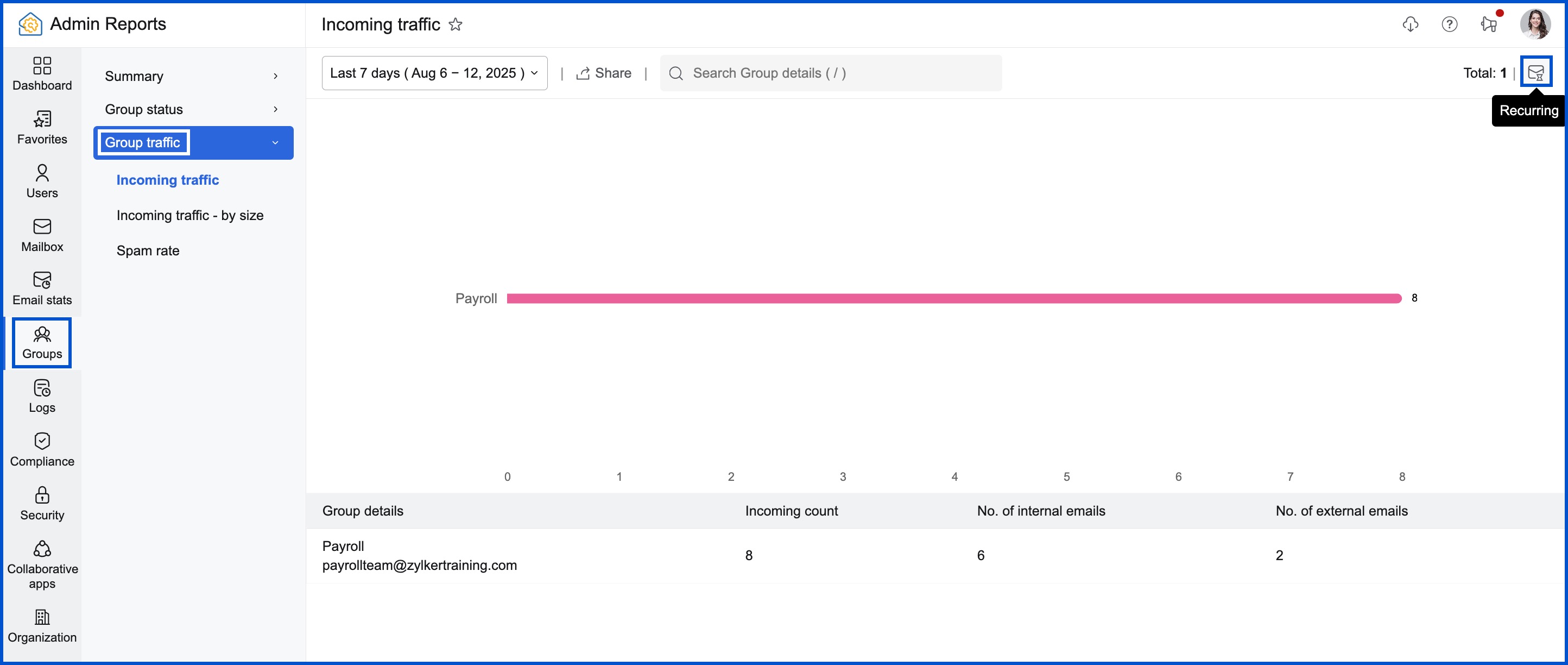1568x665 pixels.
Task: Select the Compliance sidebar icon
Action: tap(41, 449)
